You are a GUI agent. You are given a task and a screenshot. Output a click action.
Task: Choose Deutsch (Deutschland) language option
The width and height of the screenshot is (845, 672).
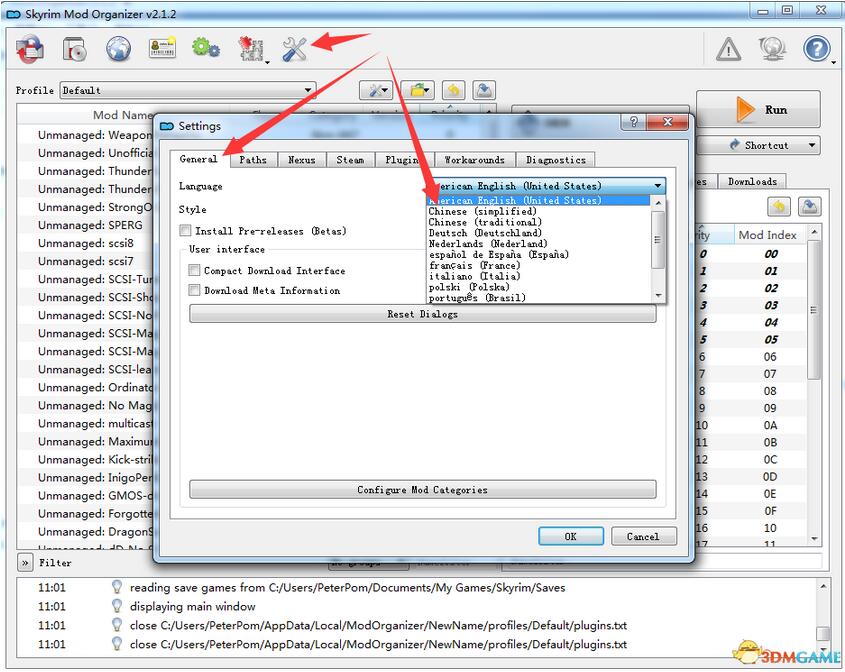pyautogui.click(x=538, y=233)
